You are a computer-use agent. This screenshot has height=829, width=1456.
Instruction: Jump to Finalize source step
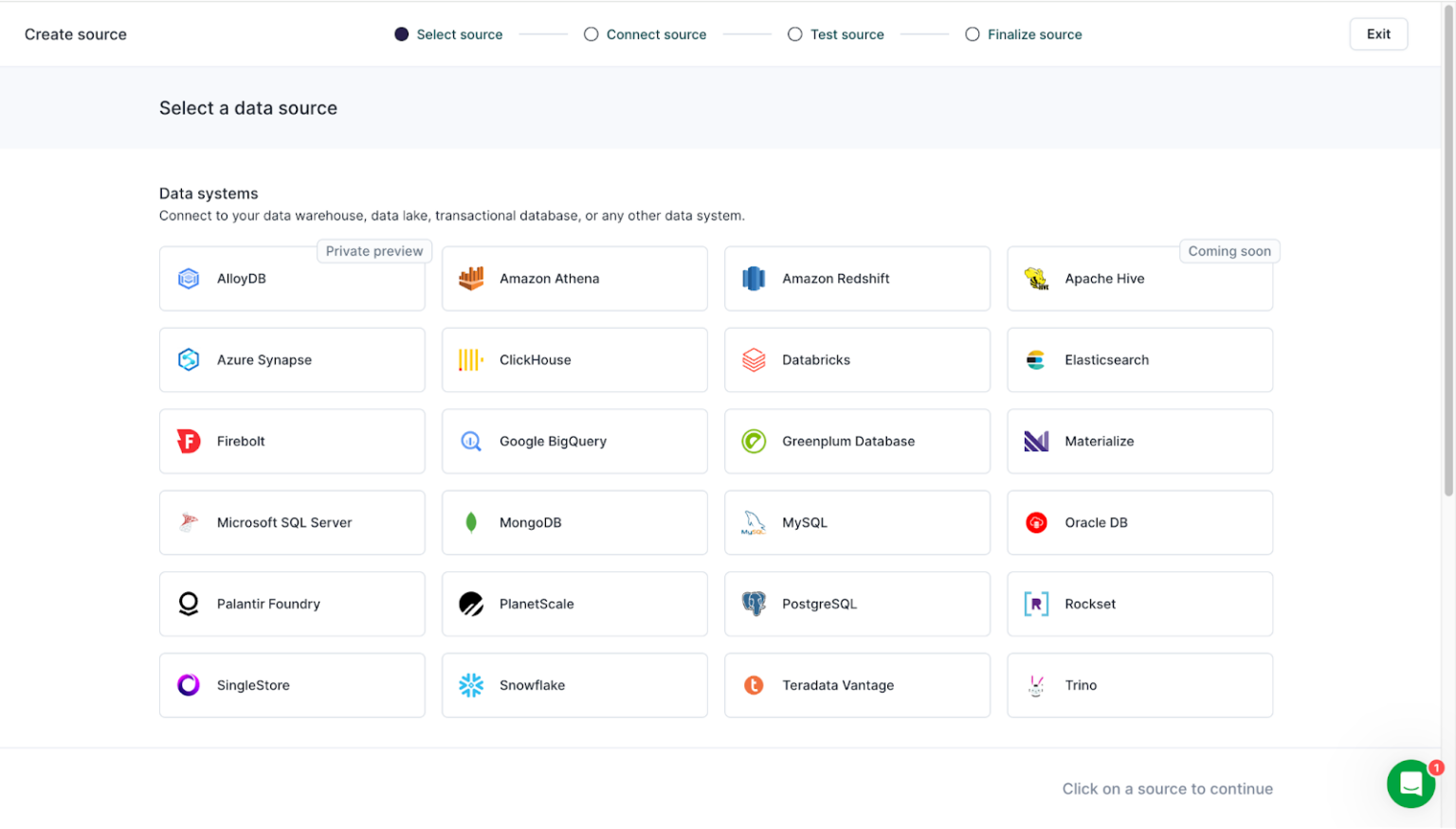tap(1024, 34)
